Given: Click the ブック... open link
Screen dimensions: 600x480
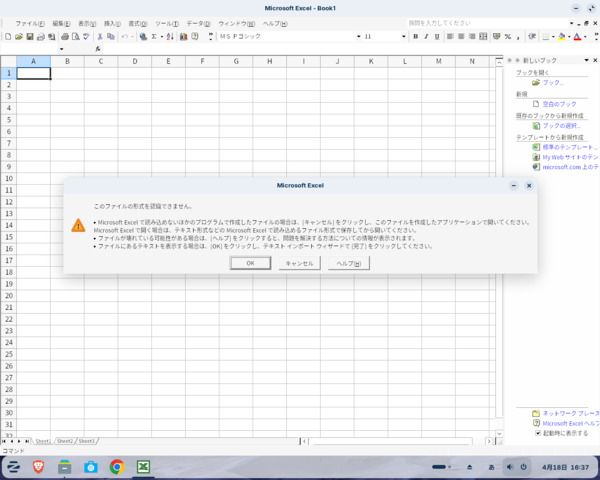Looking at the screenshot, I should click(553, 82).
